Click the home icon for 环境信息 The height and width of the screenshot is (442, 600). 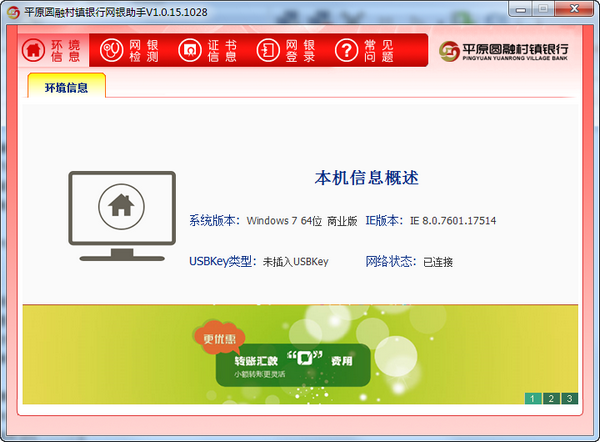point(33,50)
